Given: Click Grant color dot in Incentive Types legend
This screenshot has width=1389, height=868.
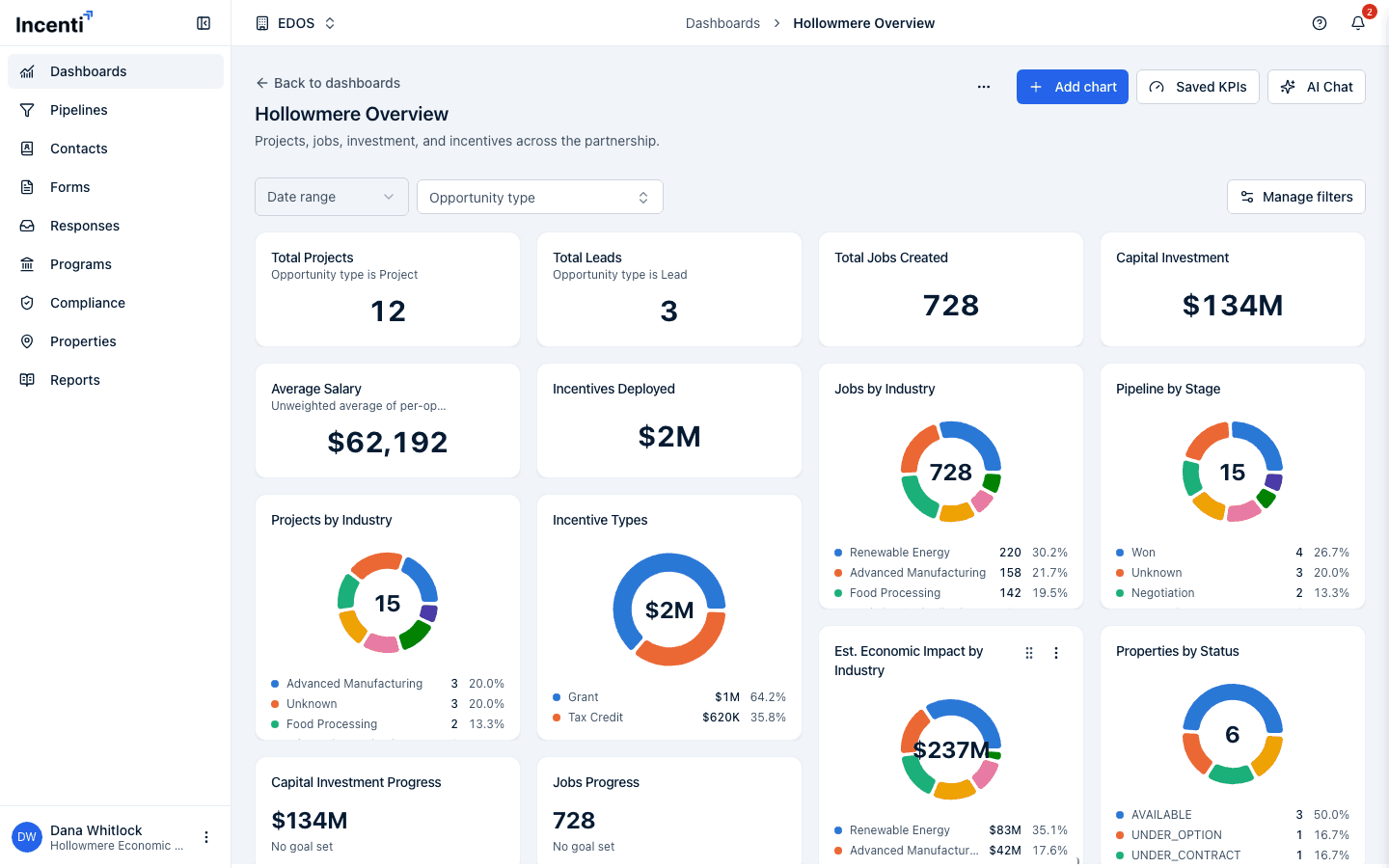Looking at the screenshot, I should point(557,697).
